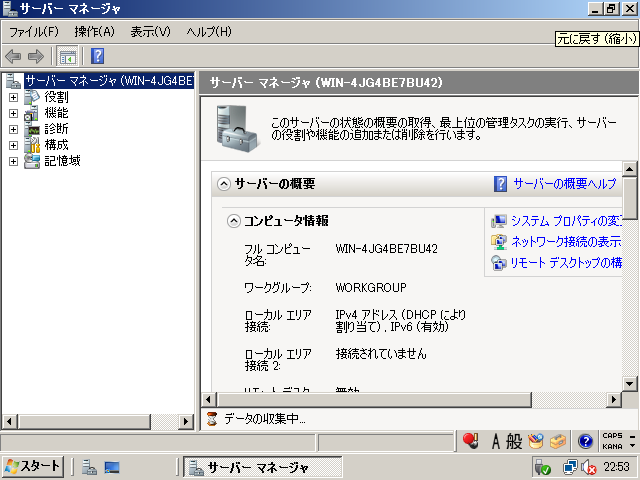Click the IME red ball icon
The image size is (640, 480).
[x=470, y=441]
